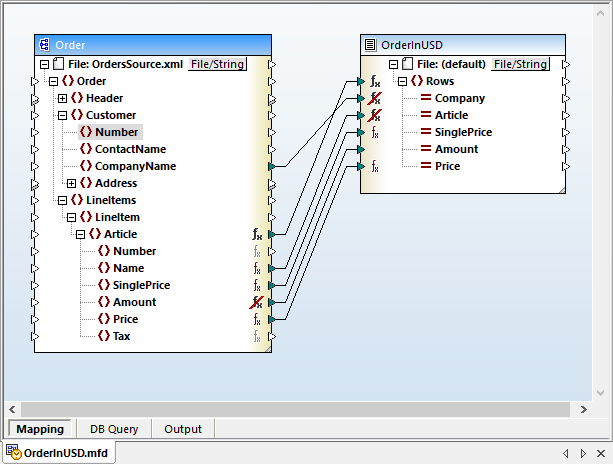Click the function icon left of Rows
The width and height of the screenshot is (613, 464).
[x=375, y=81]
